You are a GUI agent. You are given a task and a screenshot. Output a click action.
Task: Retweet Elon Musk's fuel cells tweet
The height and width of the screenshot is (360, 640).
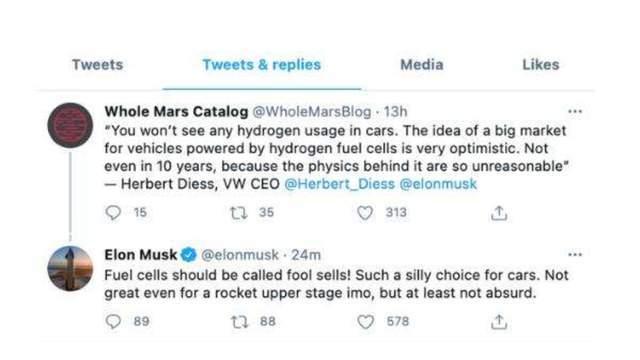pyautogui.click(x=239, y=322)
